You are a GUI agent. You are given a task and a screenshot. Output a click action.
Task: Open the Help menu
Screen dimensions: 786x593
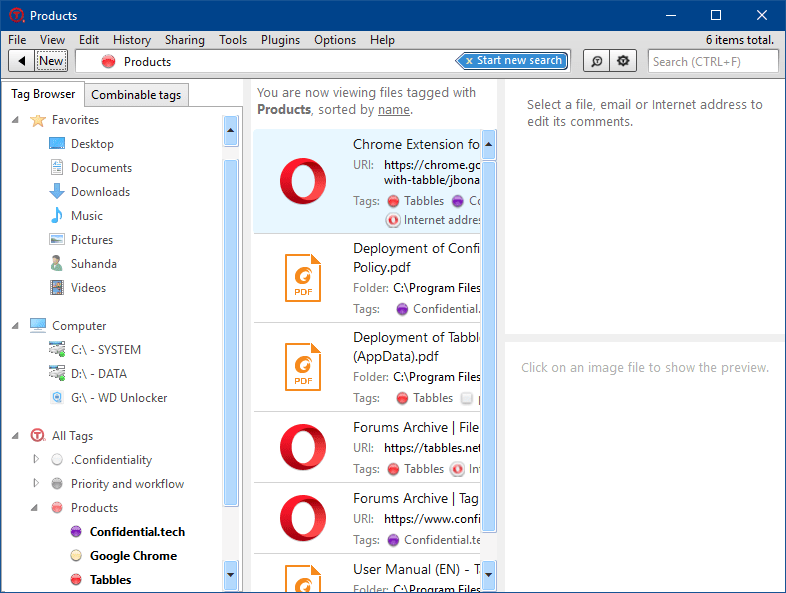(382, 40)
